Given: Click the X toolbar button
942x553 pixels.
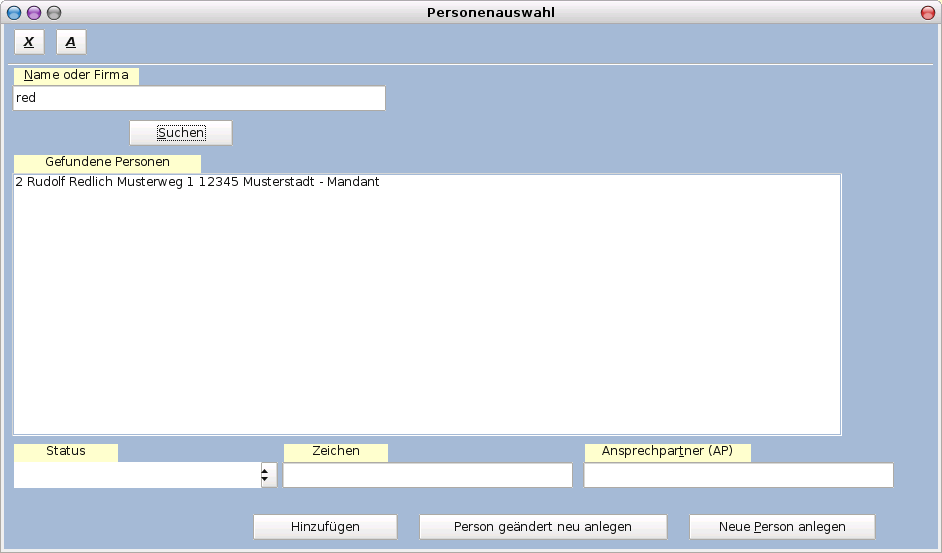Looking at the screenshot, I should click(29, 42).
